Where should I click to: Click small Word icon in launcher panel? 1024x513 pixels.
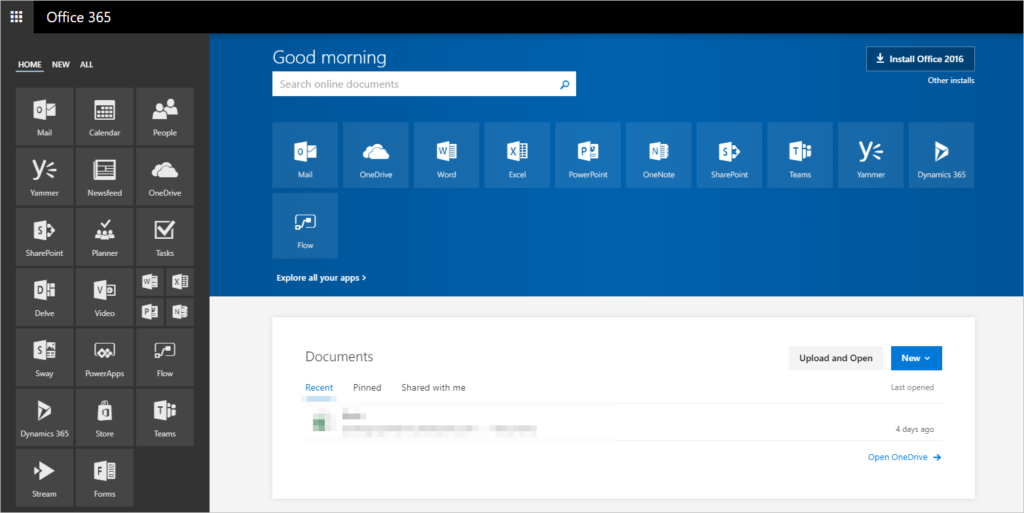tap(150, 282)
